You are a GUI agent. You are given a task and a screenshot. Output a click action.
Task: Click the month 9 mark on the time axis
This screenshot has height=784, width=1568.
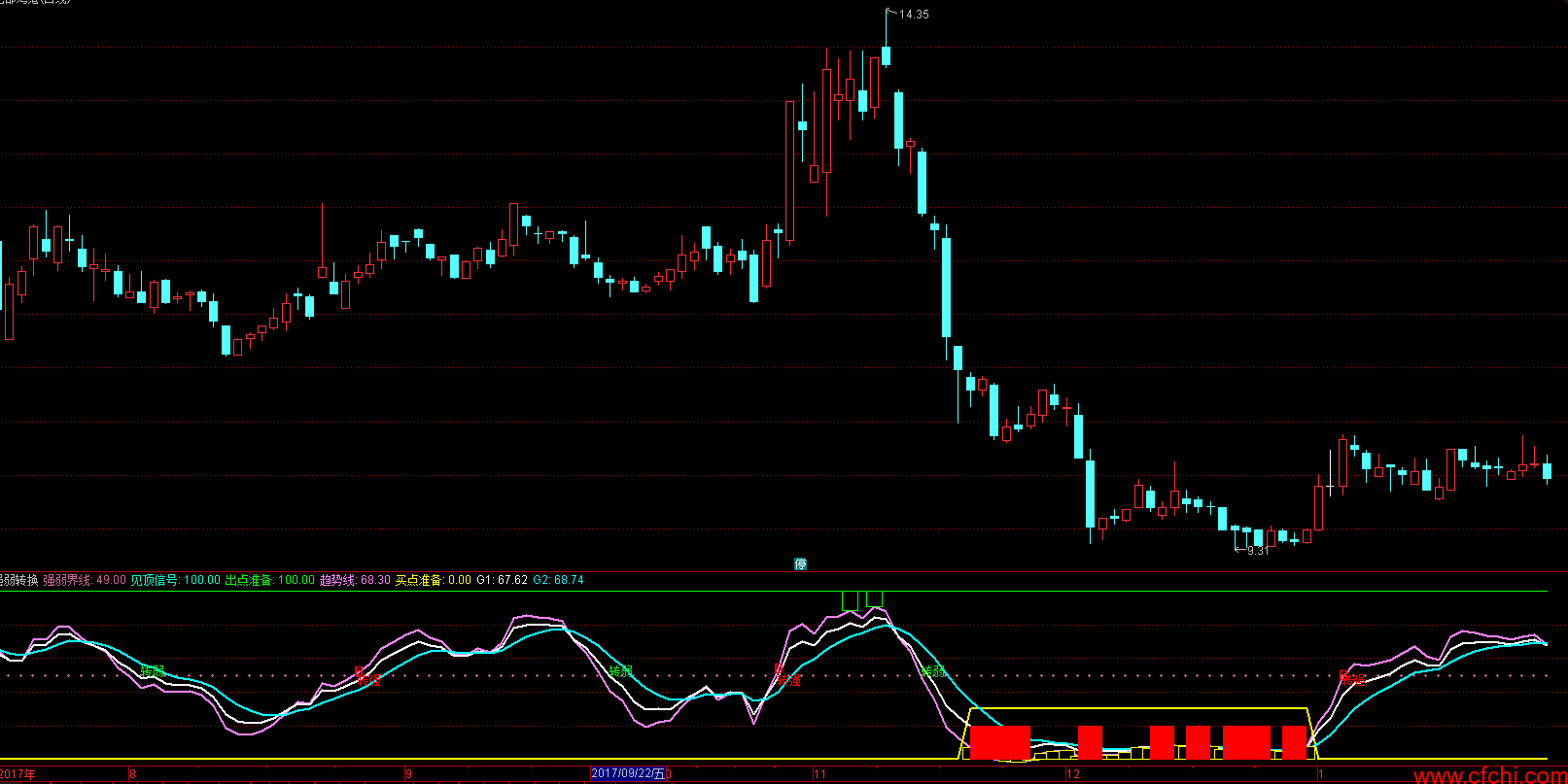pos(409,774)
